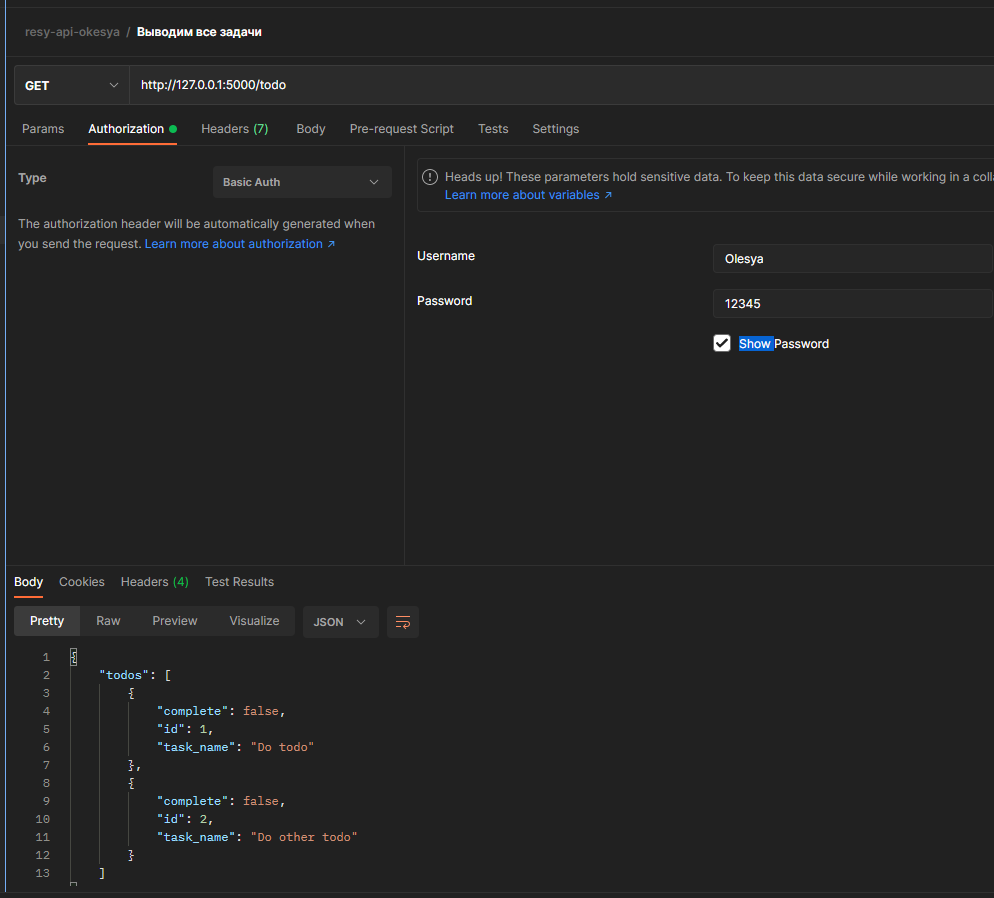The height and width of the screenshot is (898, 994).
Task: Collapse the JSON object at line 1
Action: pyautogui.click(x=73, y=656)
